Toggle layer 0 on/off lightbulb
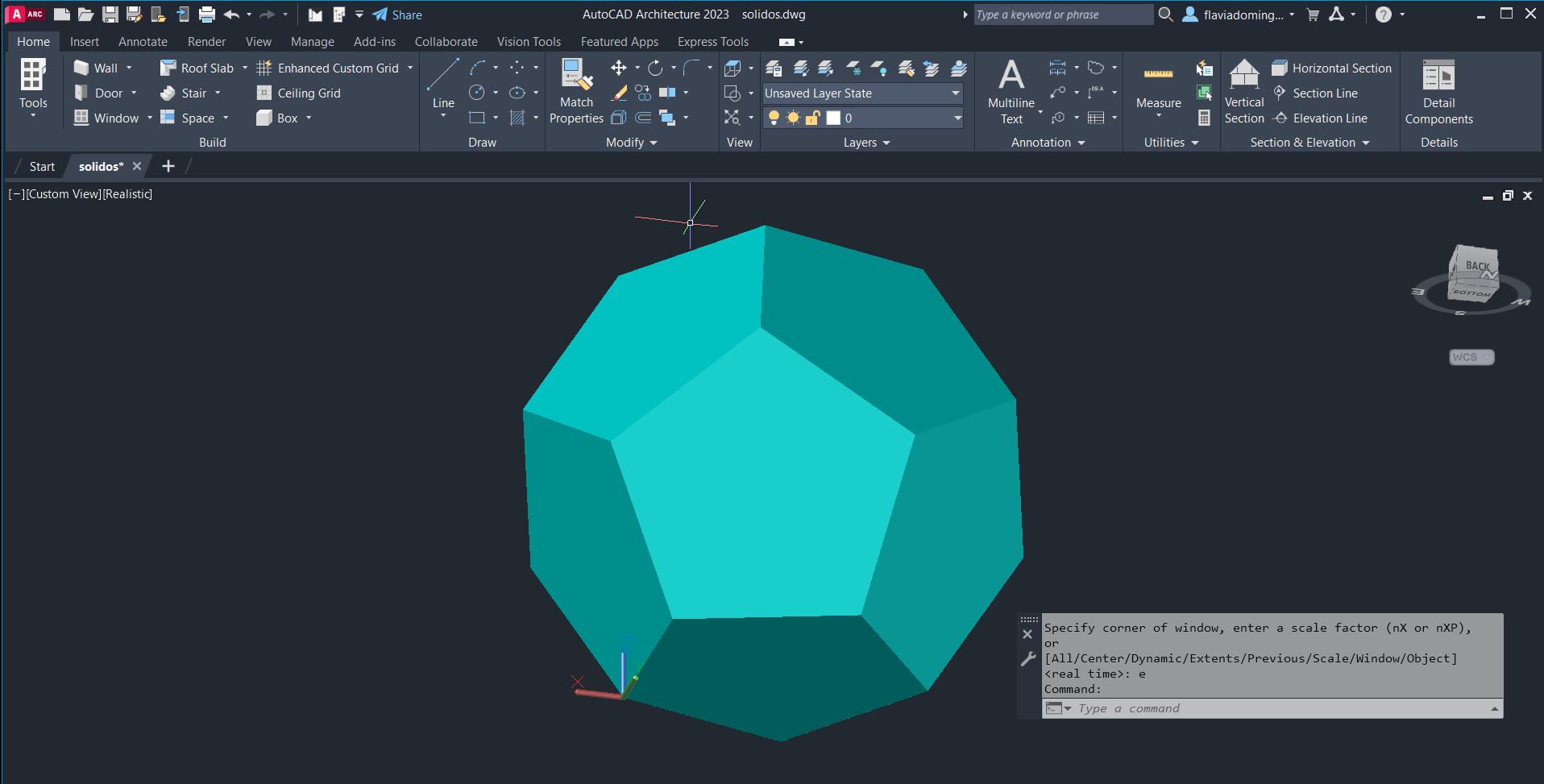The width and height of the screenshot is (1544, 784). tap(774, 118)
